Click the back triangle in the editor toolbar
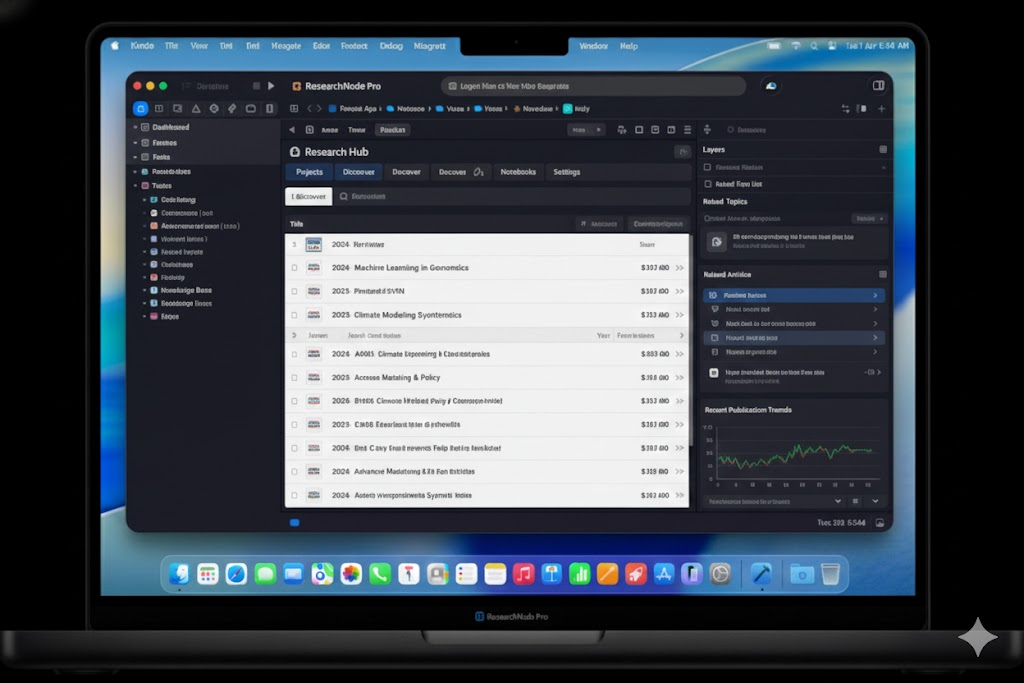Screen dimensions: 1024x683 pyautogui.click(x=292, y=130)
